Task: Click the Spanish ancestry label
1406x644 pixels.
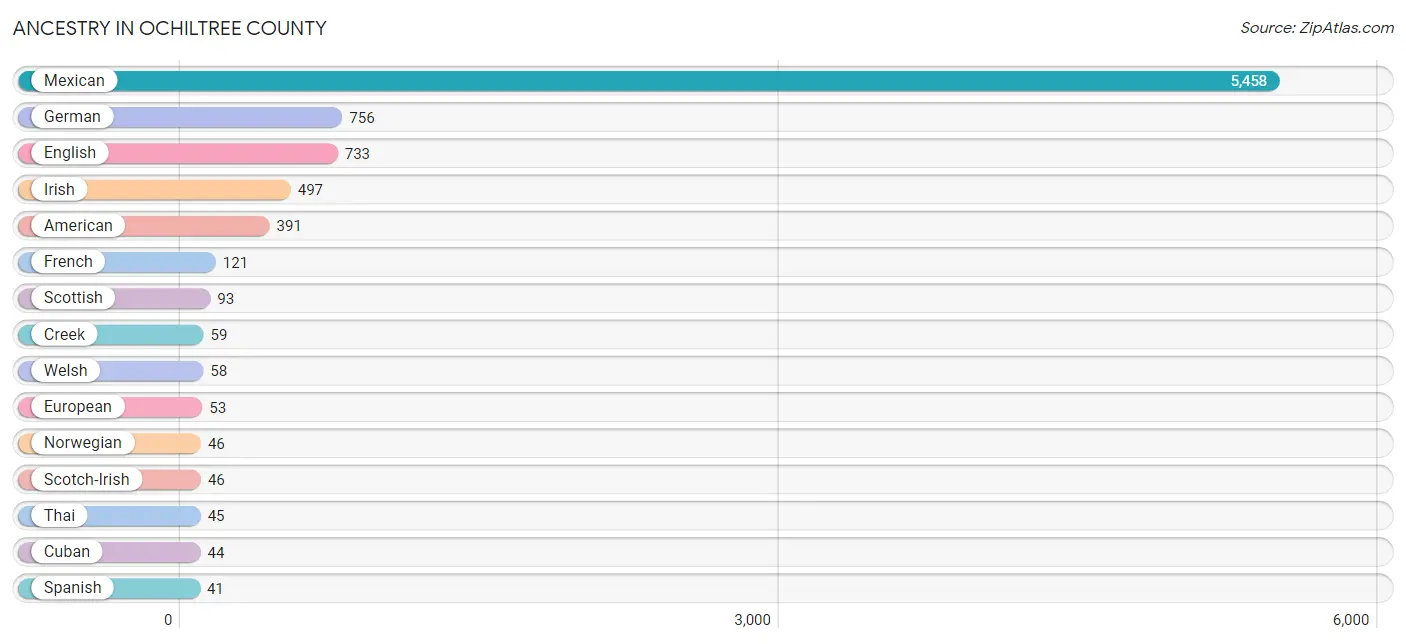Action: (x=72, y=588)
